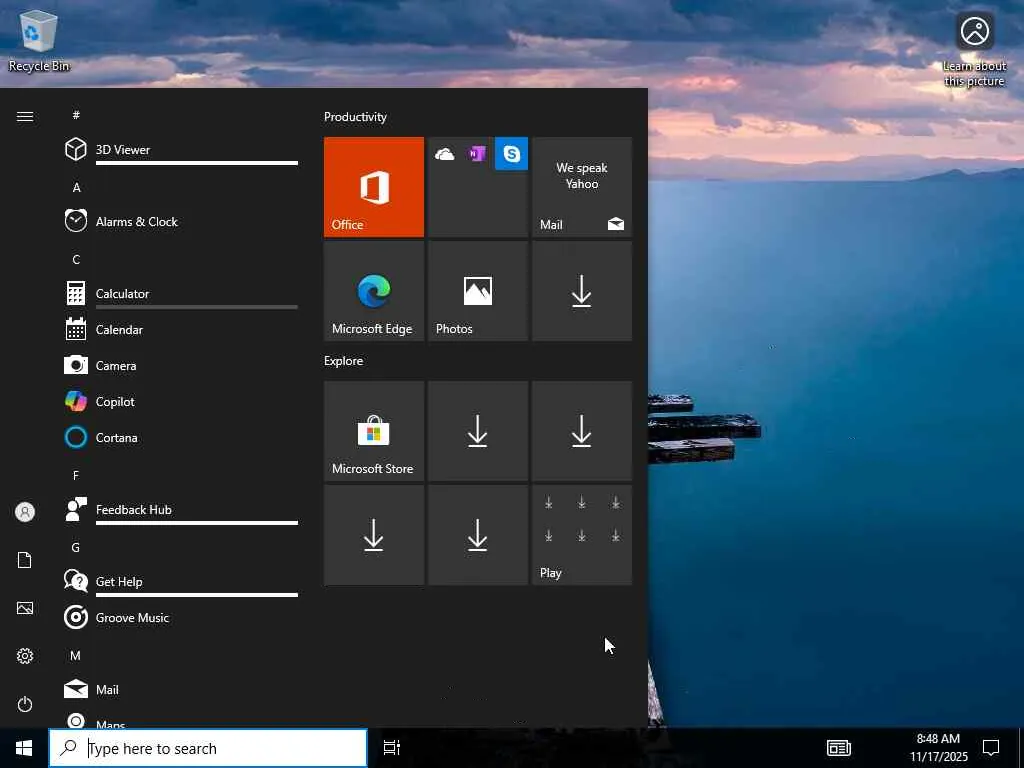The image size is (1024, 768).
Task: Click the F letter header
Action: click(x=76, y=475)
